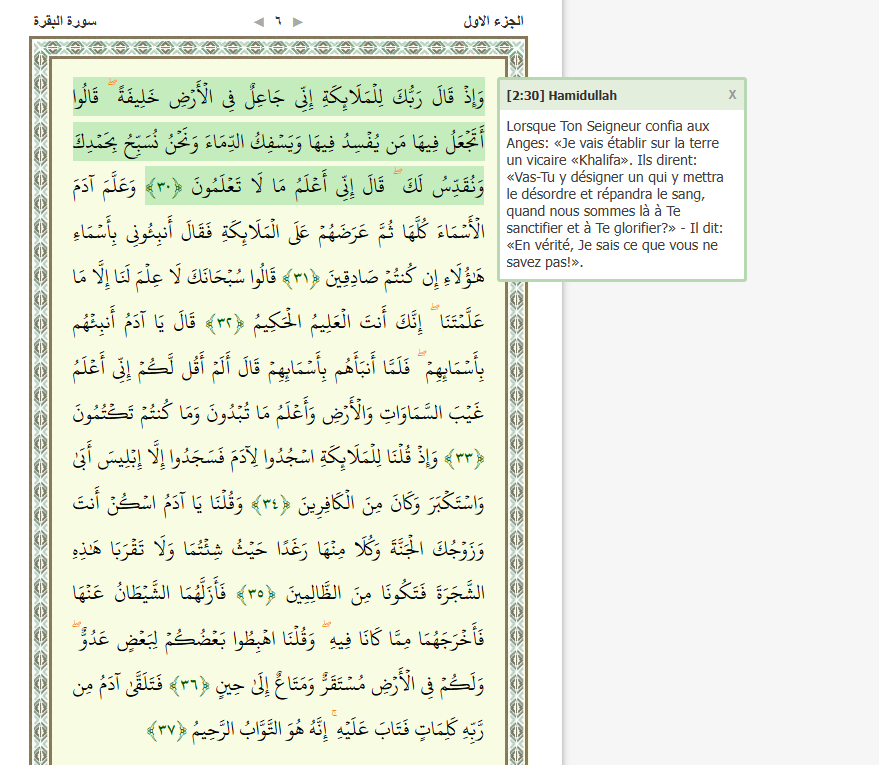
Task: Select verse end marker ٣١
Action: coord(301,278)
